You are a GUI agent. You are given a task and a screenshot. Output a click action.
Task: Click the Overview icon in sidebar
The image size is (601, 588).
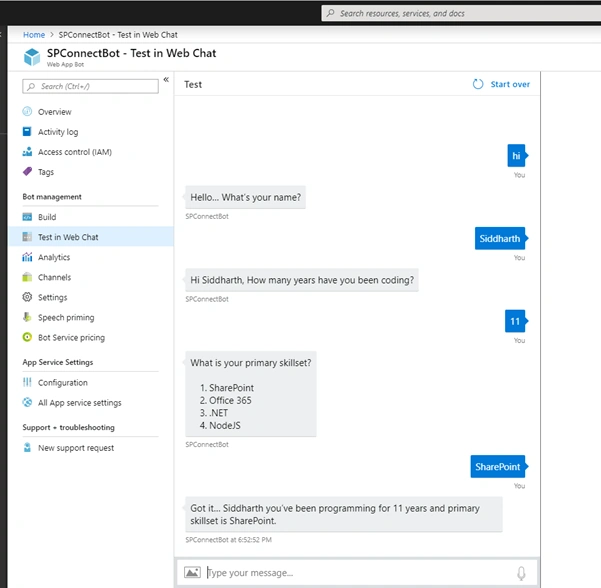(27, 112)
